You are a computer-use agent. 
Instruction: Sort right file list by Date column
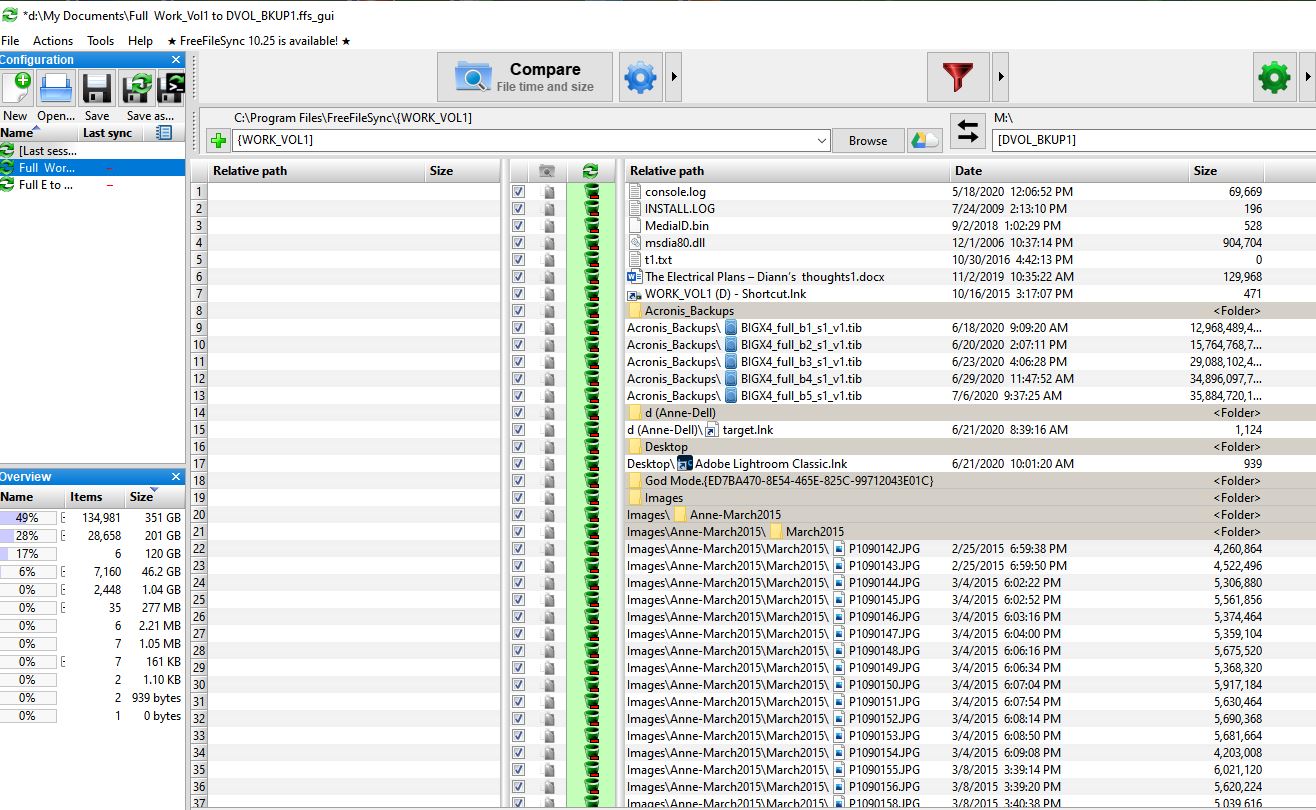[x=1068, y=171]
